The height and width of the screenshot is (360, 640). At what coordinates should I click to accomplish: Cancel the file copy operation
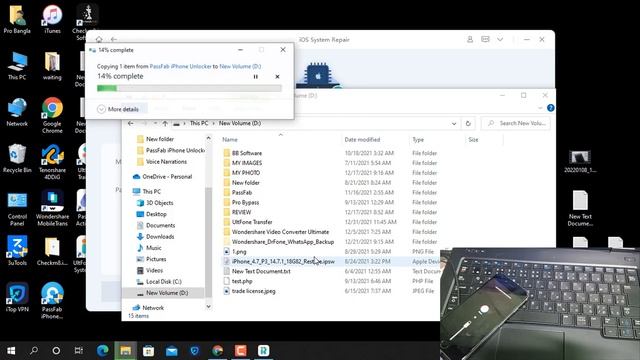click(x=277, y=77)
